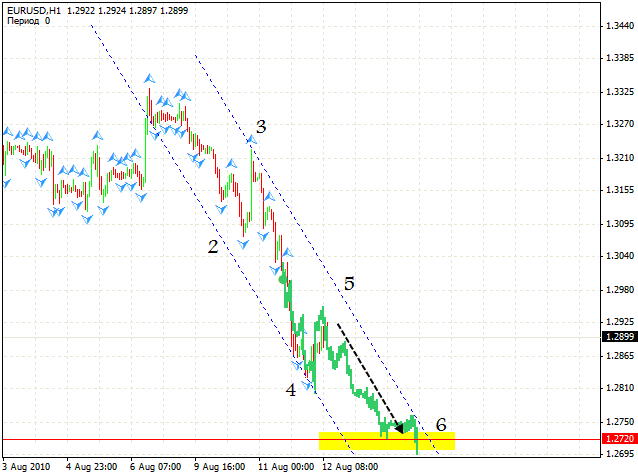
Task: Select the channel point label 4
Action: click(x=291, y=390)
